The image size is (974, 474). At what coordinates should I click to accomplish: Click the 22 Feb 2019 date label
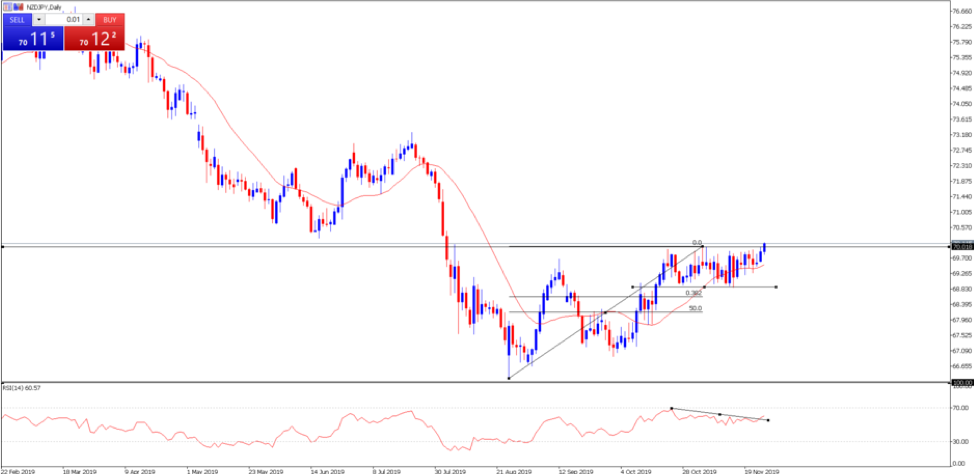click(x=17, y=470)
